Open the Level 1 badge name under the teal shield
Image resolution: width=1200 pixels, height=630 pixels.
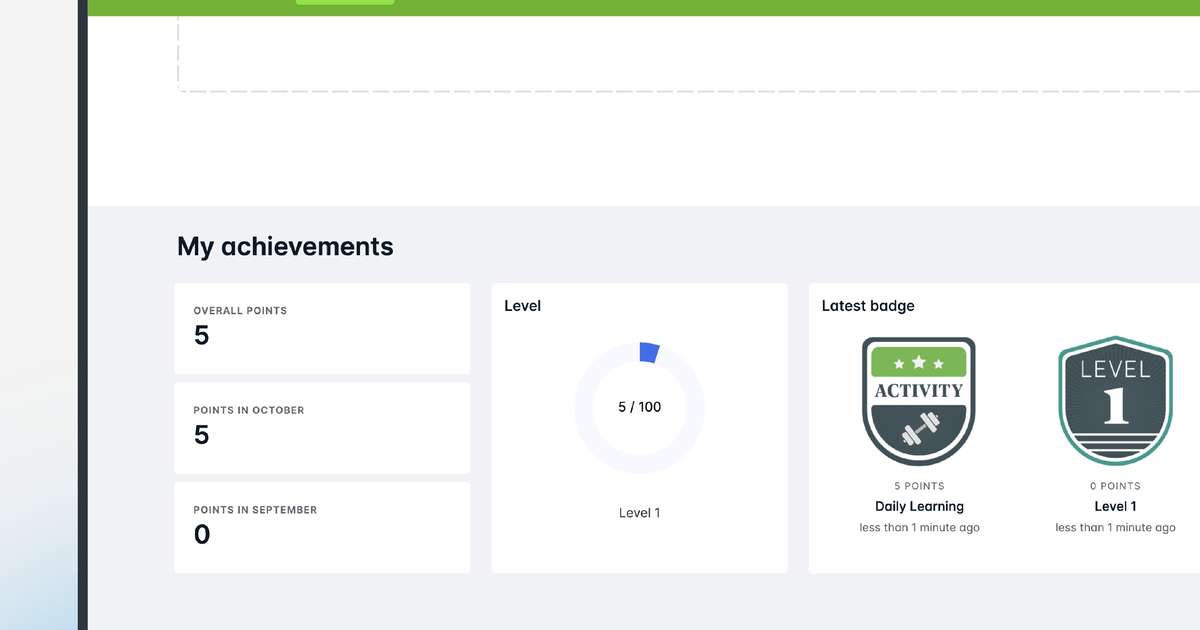click(1115, 506)
